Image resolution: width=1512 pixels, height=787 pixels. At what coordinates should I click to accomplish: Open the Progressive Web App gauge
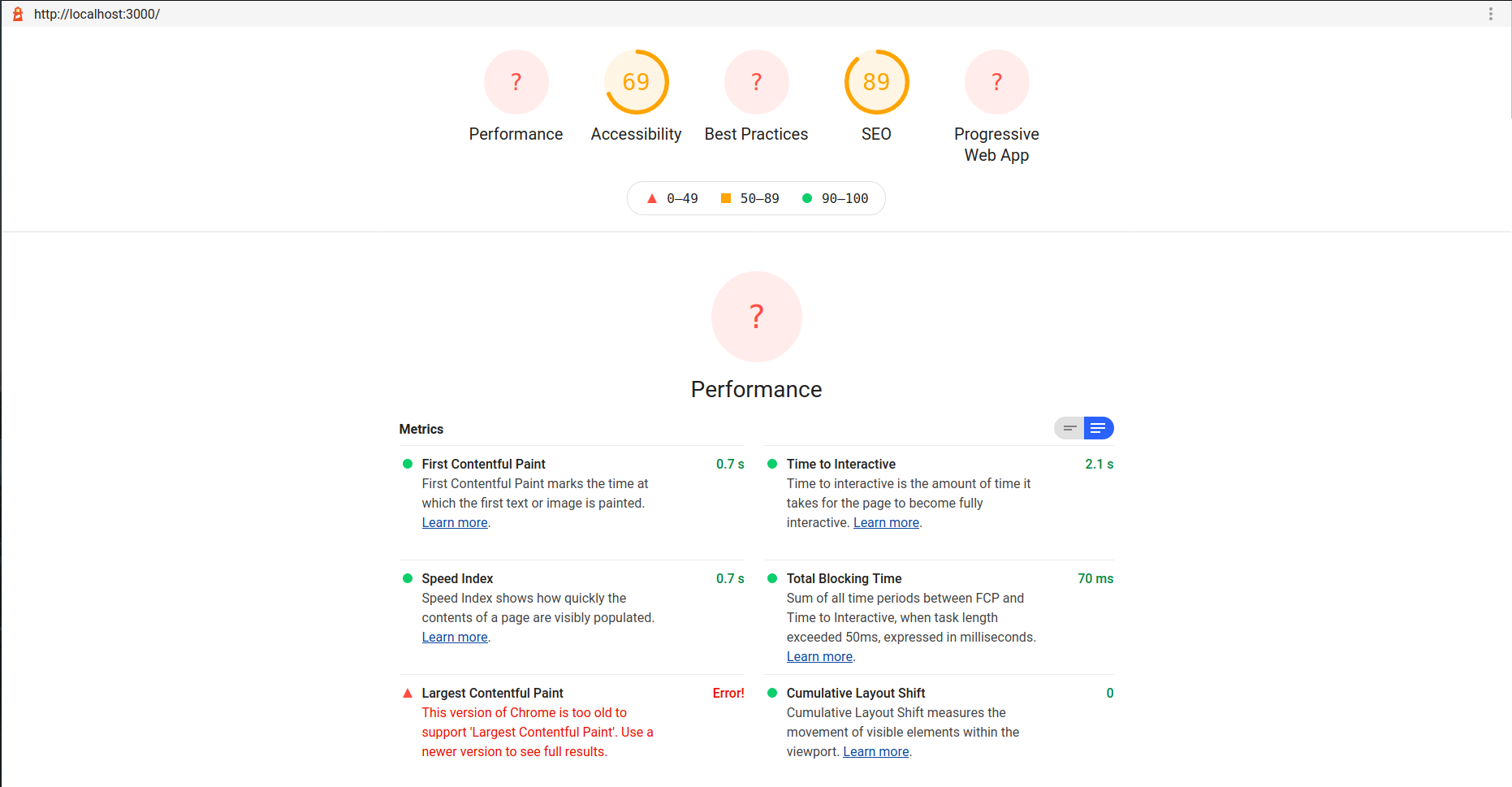(x=996, y=82)
